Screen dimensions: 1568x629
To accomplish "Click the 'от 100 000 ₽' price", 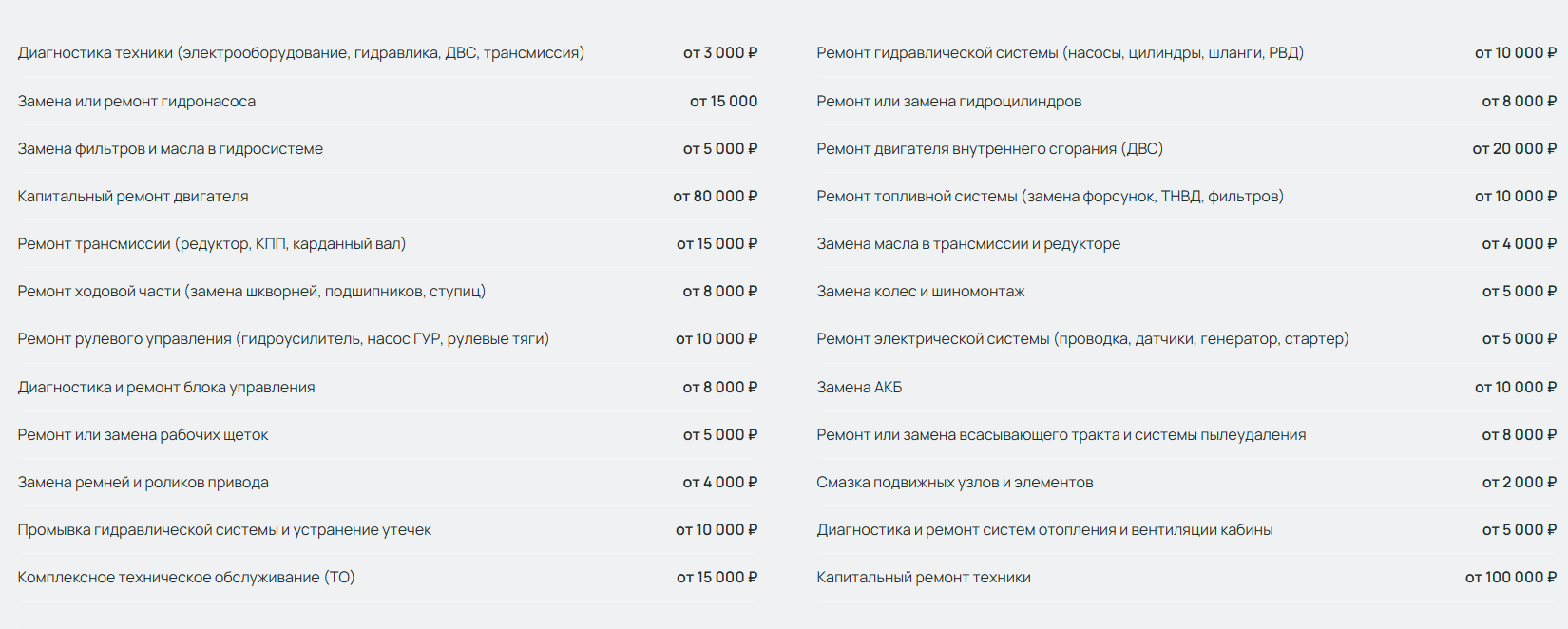I will [x=1510, y=578].
